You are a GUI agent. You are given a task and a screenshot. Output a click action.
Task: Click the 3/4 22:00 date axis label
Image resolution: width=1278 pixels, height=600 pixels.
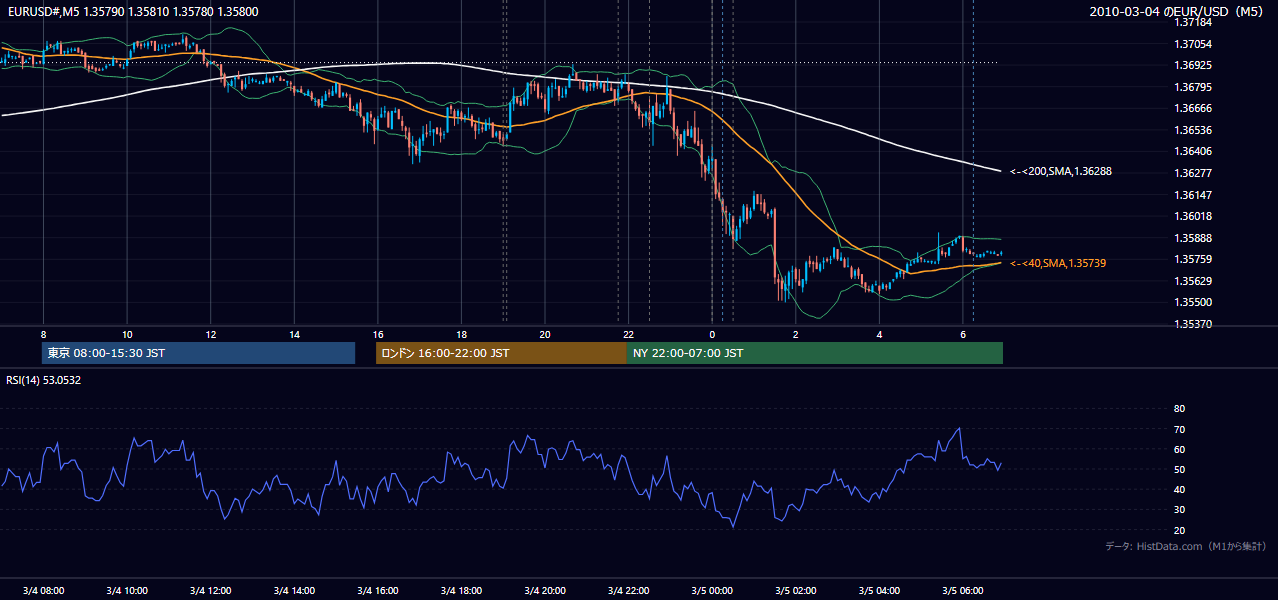pyautogui.click(x=628, y=590)
